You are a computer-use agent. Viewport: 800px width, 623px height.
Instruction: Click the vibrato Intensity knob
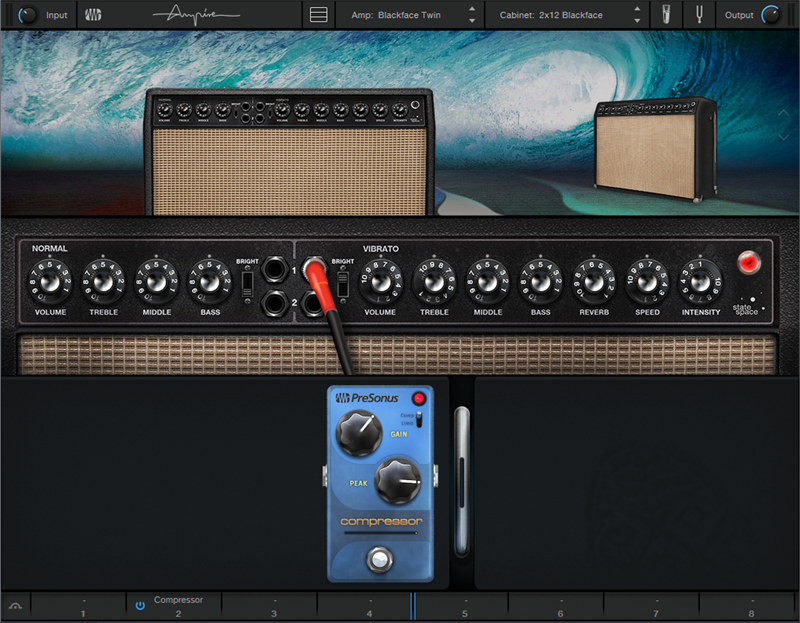point(701,282)
